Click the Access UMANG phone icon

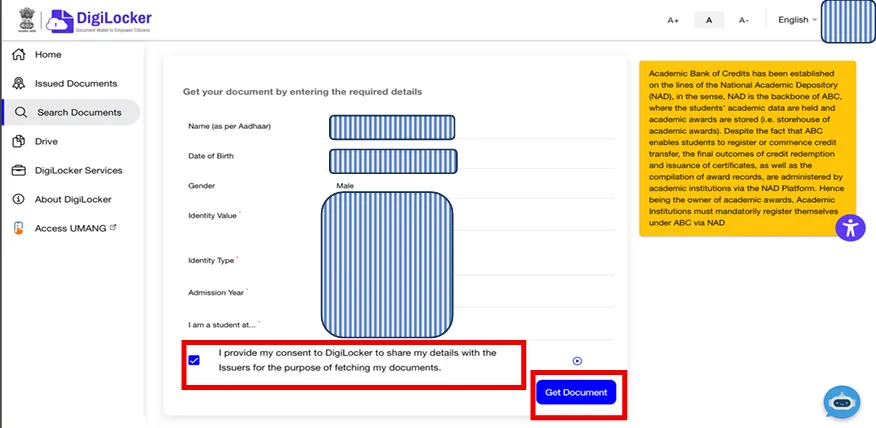click(18, 228)
